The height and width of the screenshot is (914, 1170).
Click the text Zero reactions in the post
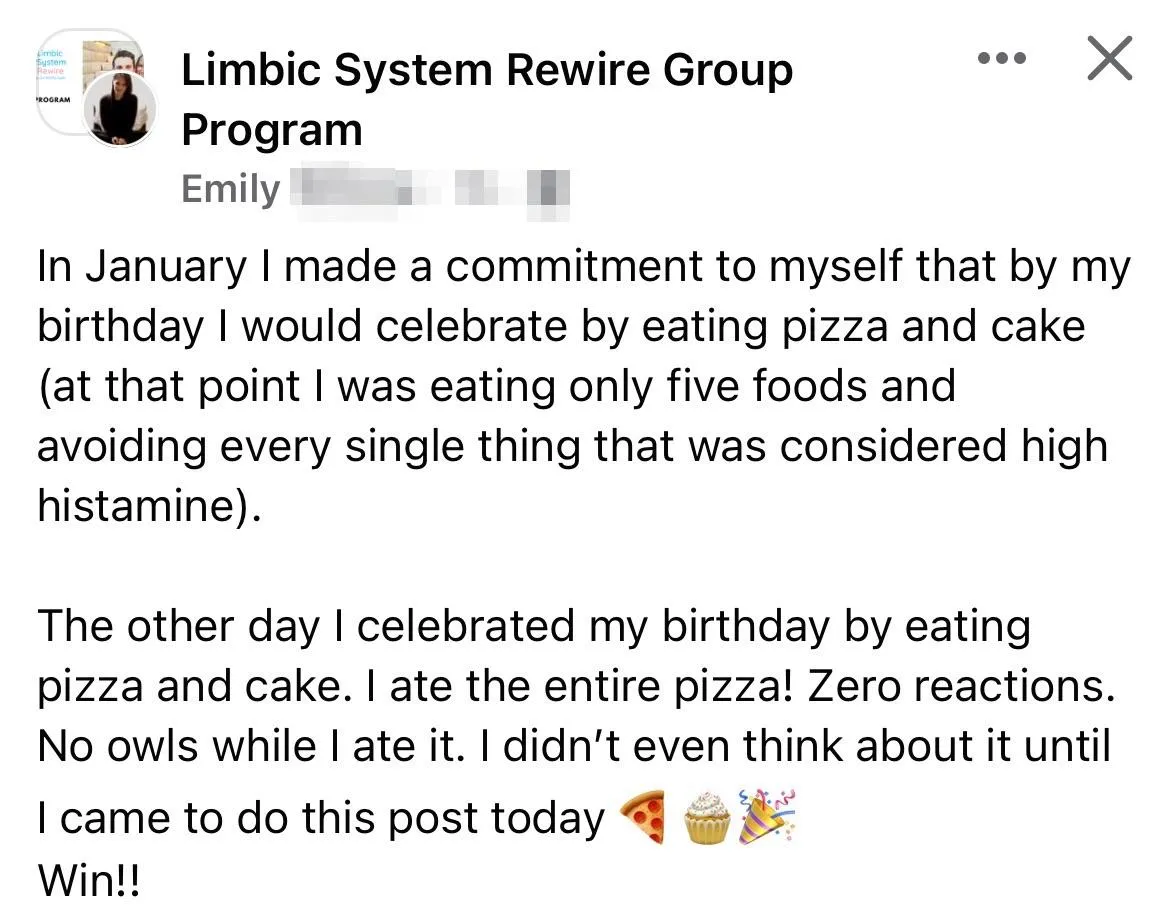click(961, 686)
